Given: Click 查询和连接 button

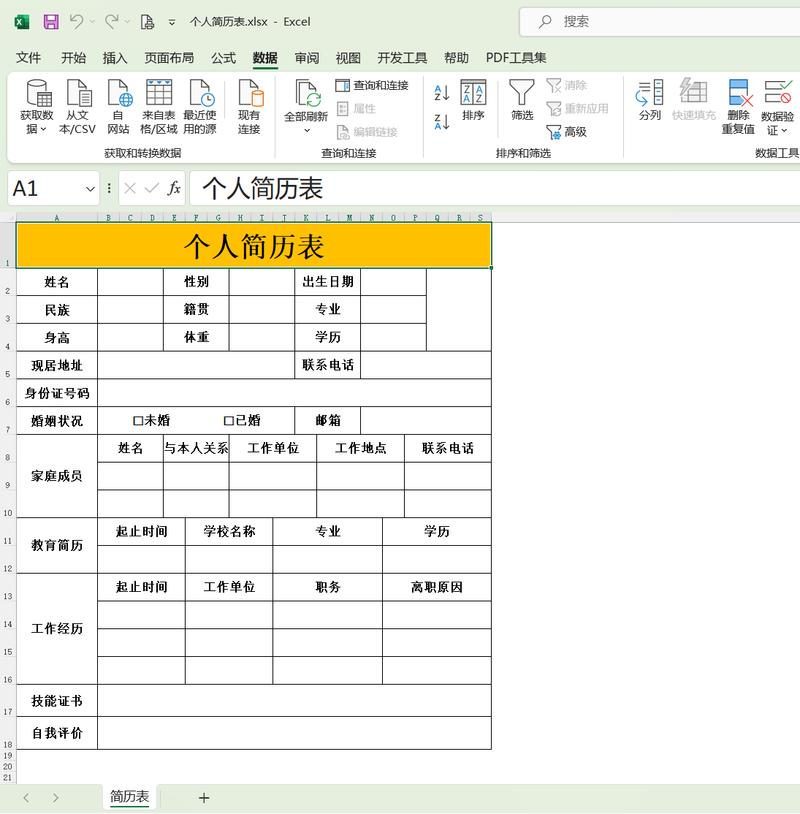Looking at the screenshot, I should pos(372,85).
